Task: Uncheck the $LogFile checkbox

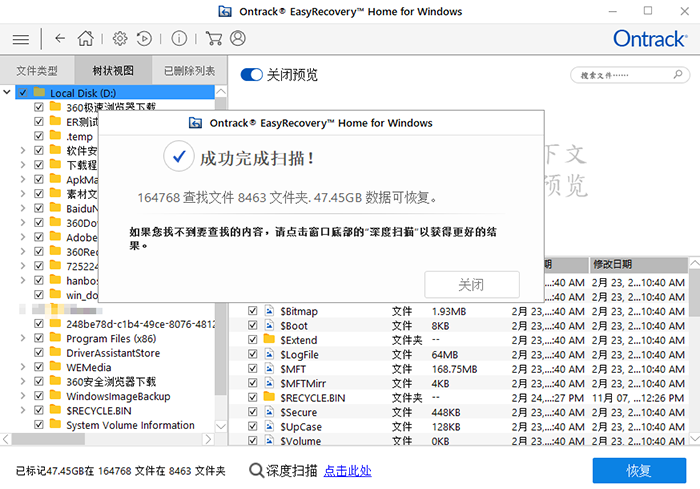Action: point(253,354)
